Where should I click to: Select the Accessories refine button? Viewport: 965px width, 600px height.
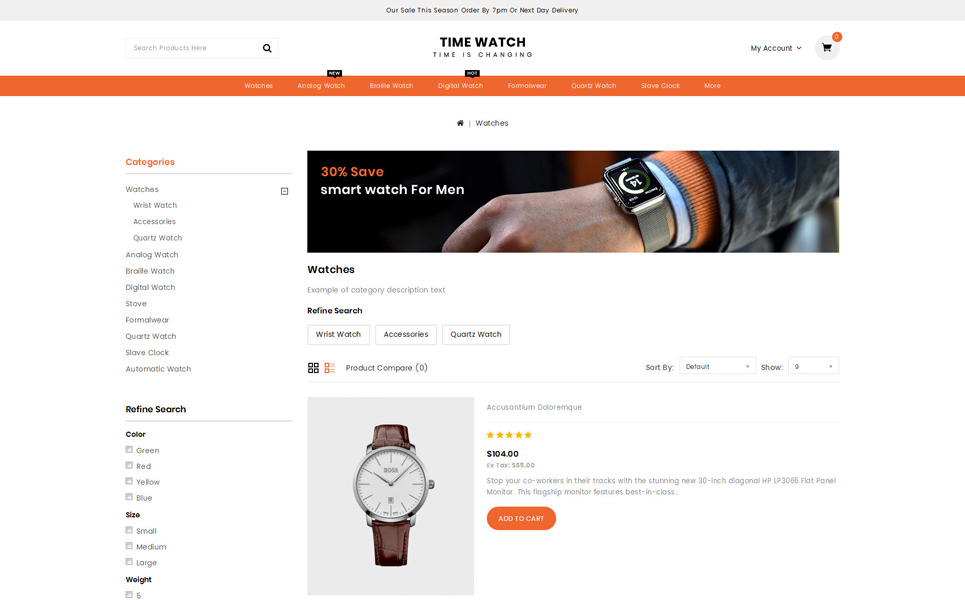[x=406, y=335]
